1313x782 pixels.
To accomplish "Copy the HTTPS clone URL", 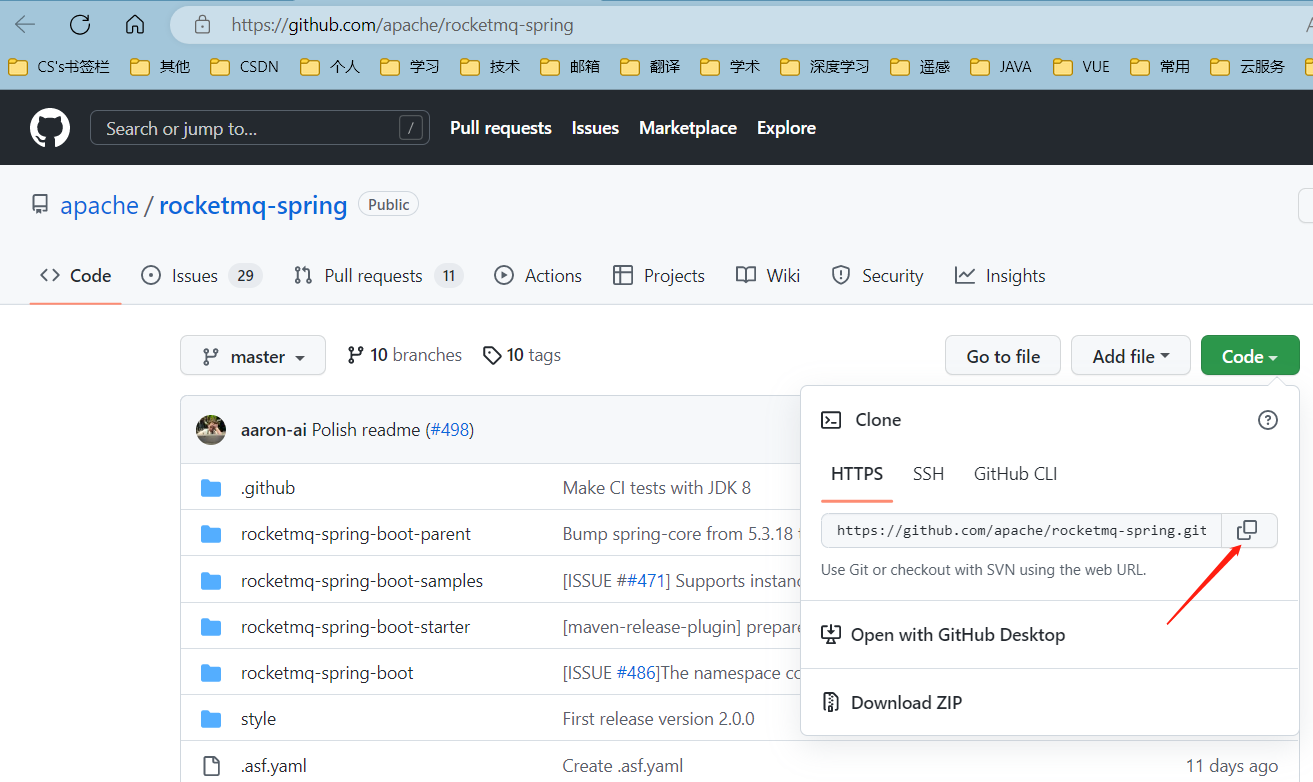I will click(1249, 530).
